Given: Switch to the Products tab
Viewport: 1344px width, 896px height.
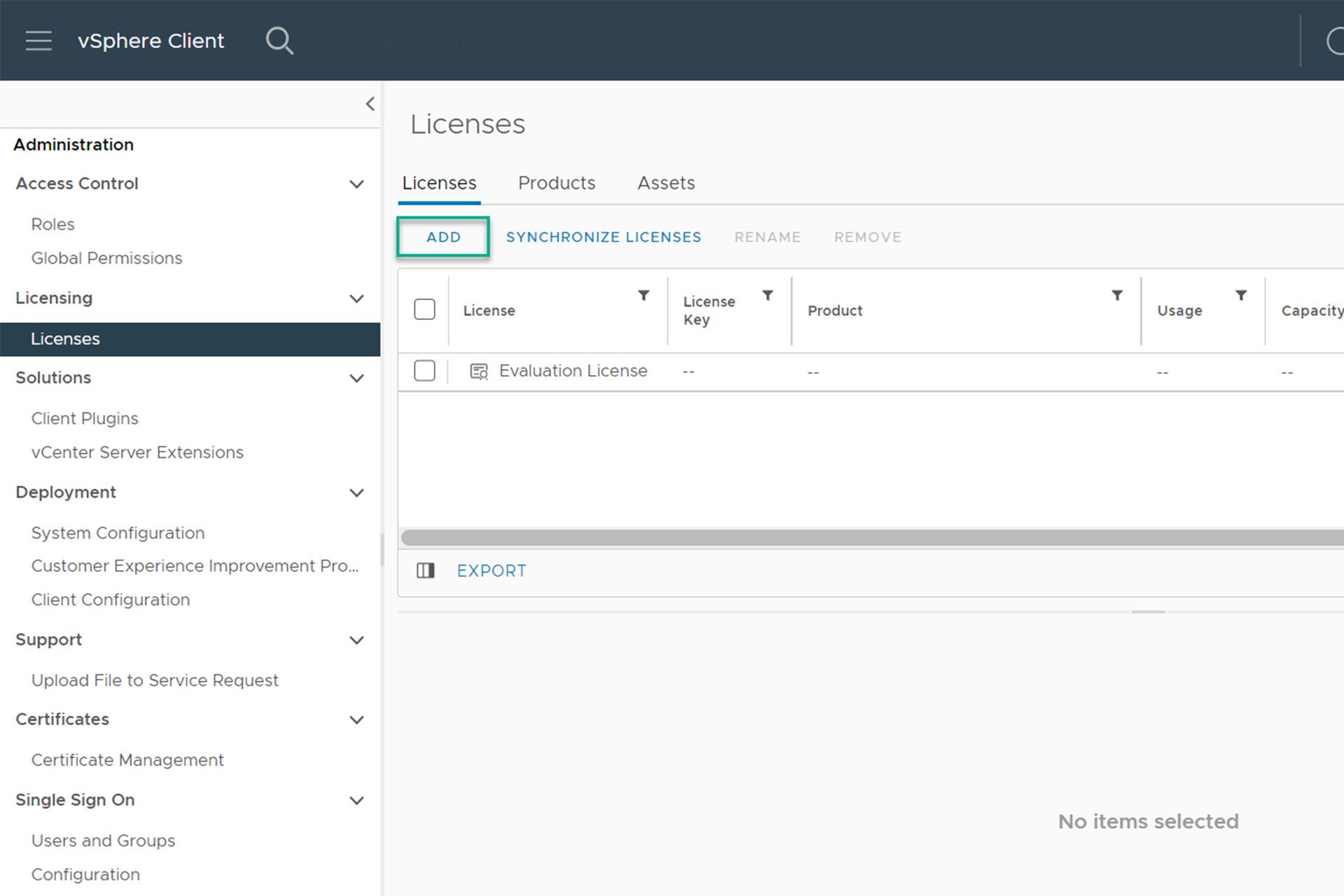Looking at the screenshot, I should tap(556, 183).
